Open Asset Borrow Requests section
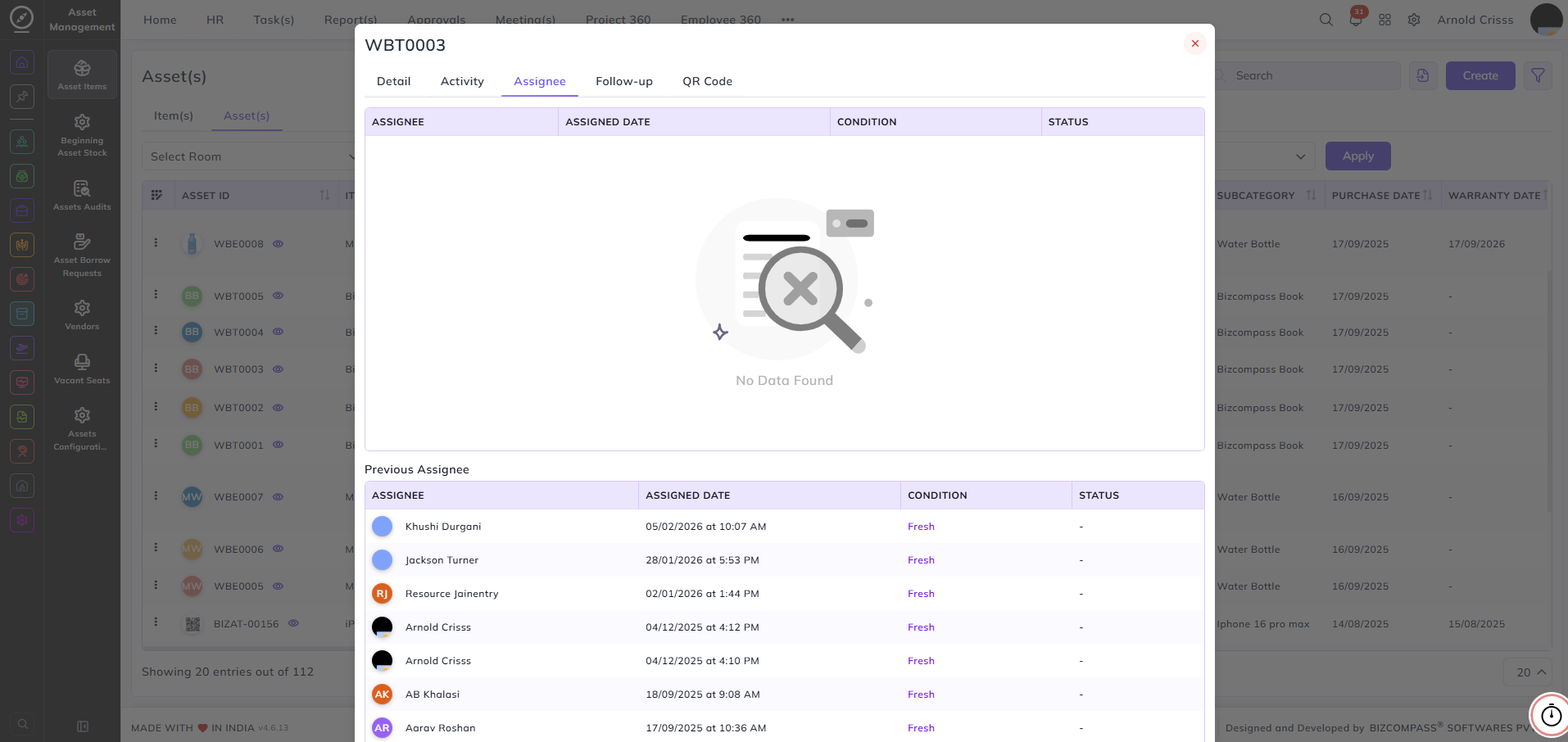This screenshot has width=1568, height=742. [82, 255]
